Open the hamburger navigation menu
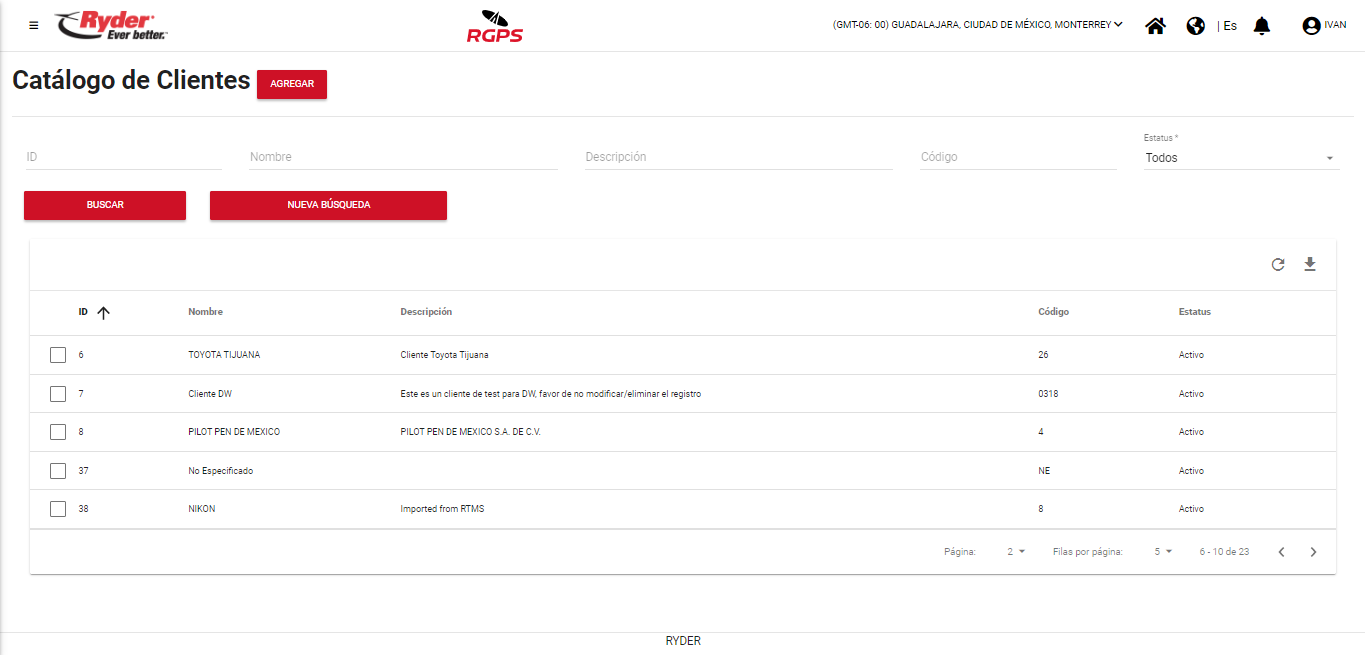 (x=34, y=26)
